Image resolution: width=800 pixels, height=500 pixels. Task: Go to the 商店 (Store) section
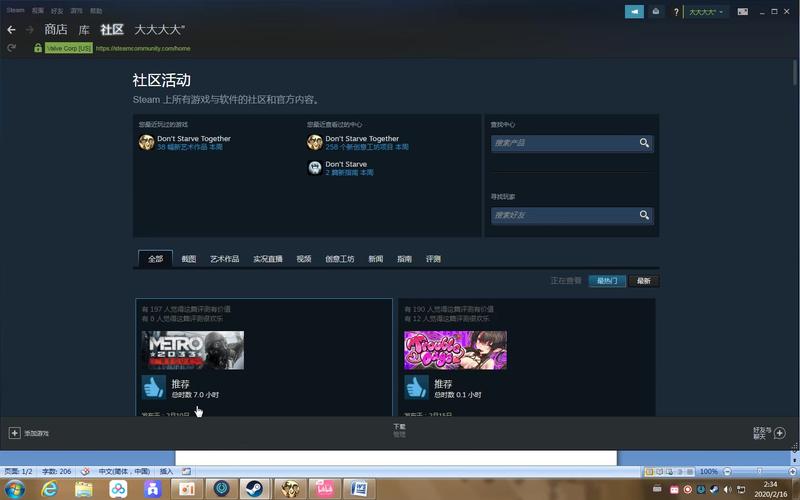pyautogui.click(x=56, y=30)
